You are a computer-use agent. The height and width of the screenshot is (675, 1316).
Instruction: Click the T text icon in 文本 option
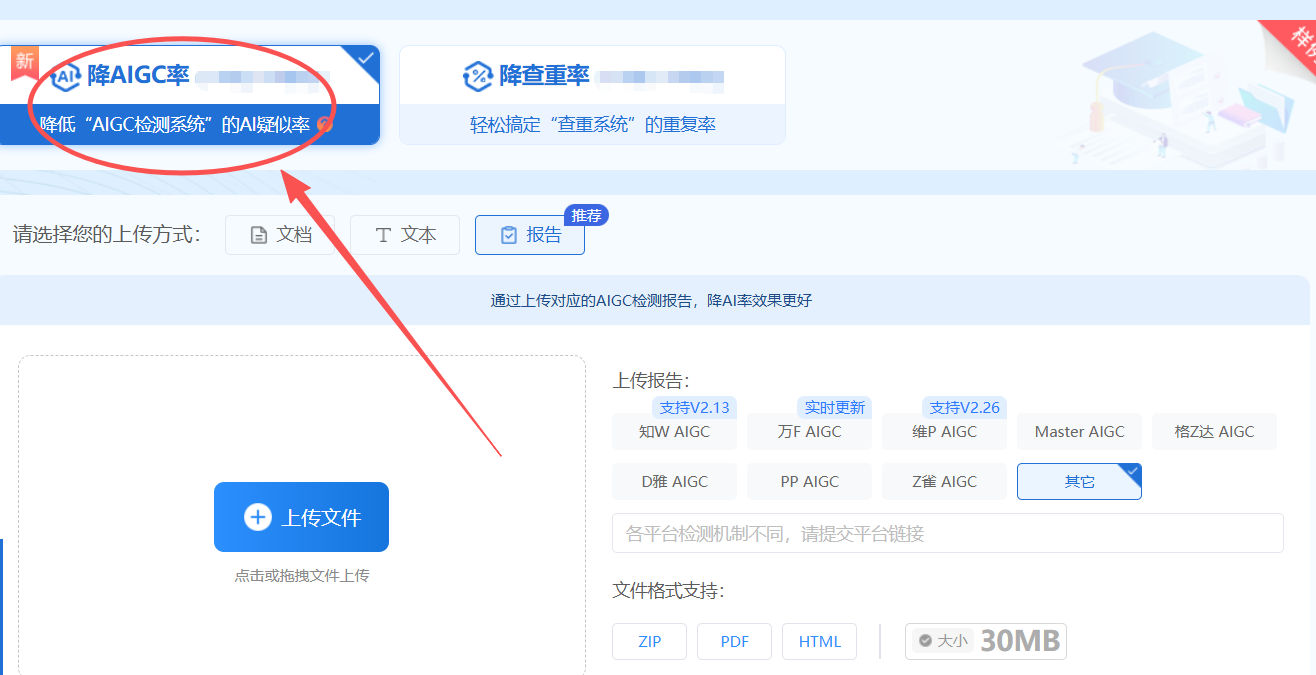pyautogui.click(x=383, y=236)
